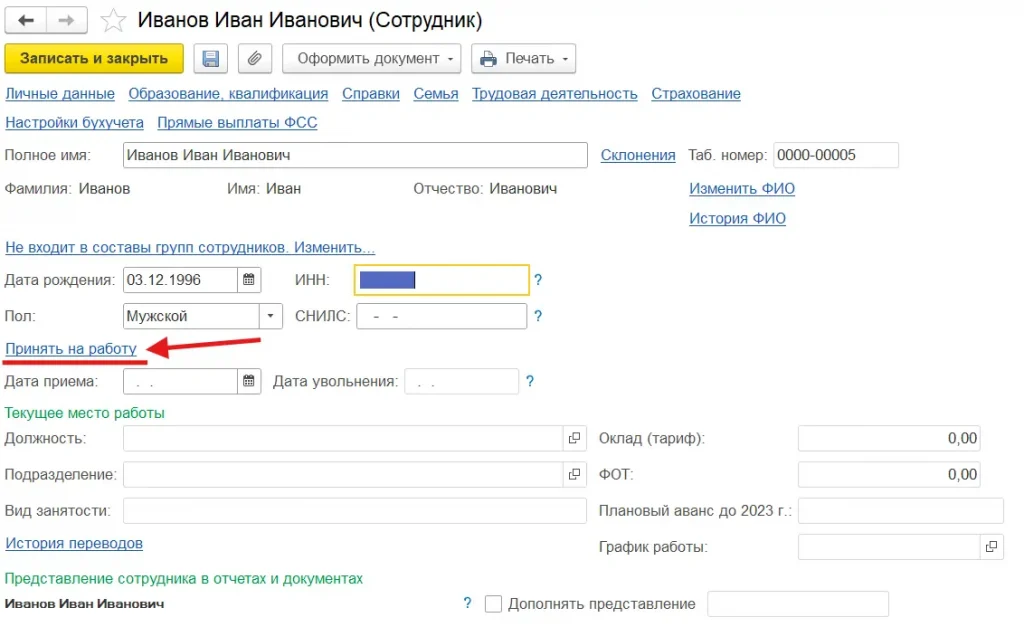1024x627 pixels.
Task: Open attached files paperclip icon
Action: point(254,59)
